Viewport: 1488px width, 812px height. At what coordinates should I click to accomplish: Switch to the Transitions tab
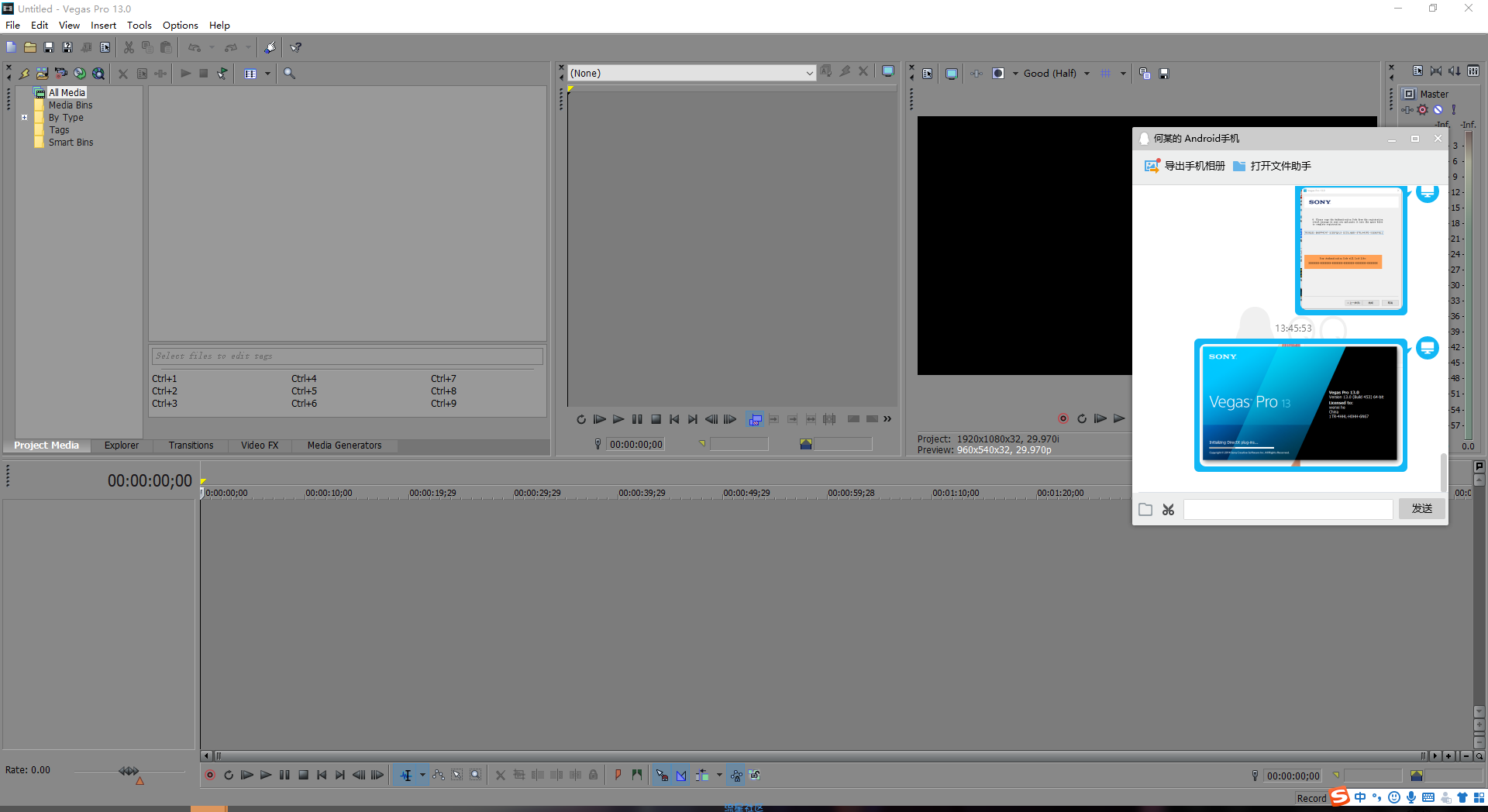pyautogui.click(x=191, y=446)
